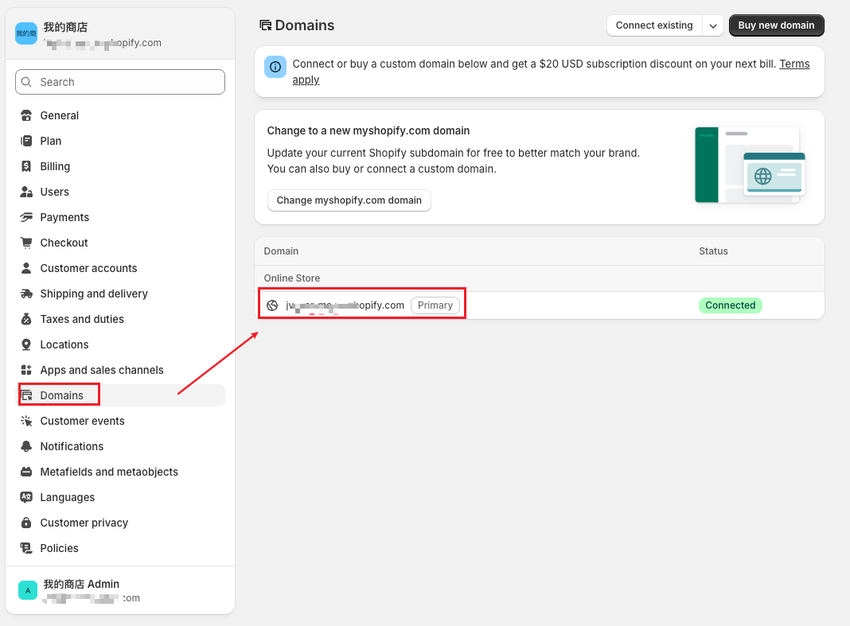Screen dimensions: 850x626
Task: Expand the Connect existing dropdown arrow
Action: (x=713, y=25)
